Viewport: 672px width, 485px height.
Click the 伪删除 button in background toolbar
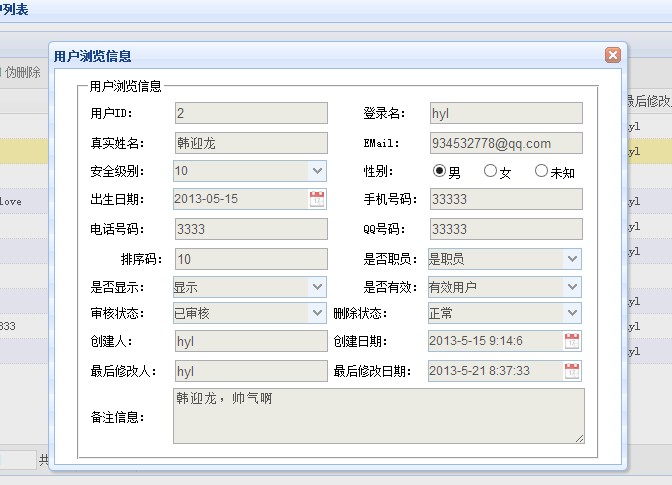(x=22, y=72)
